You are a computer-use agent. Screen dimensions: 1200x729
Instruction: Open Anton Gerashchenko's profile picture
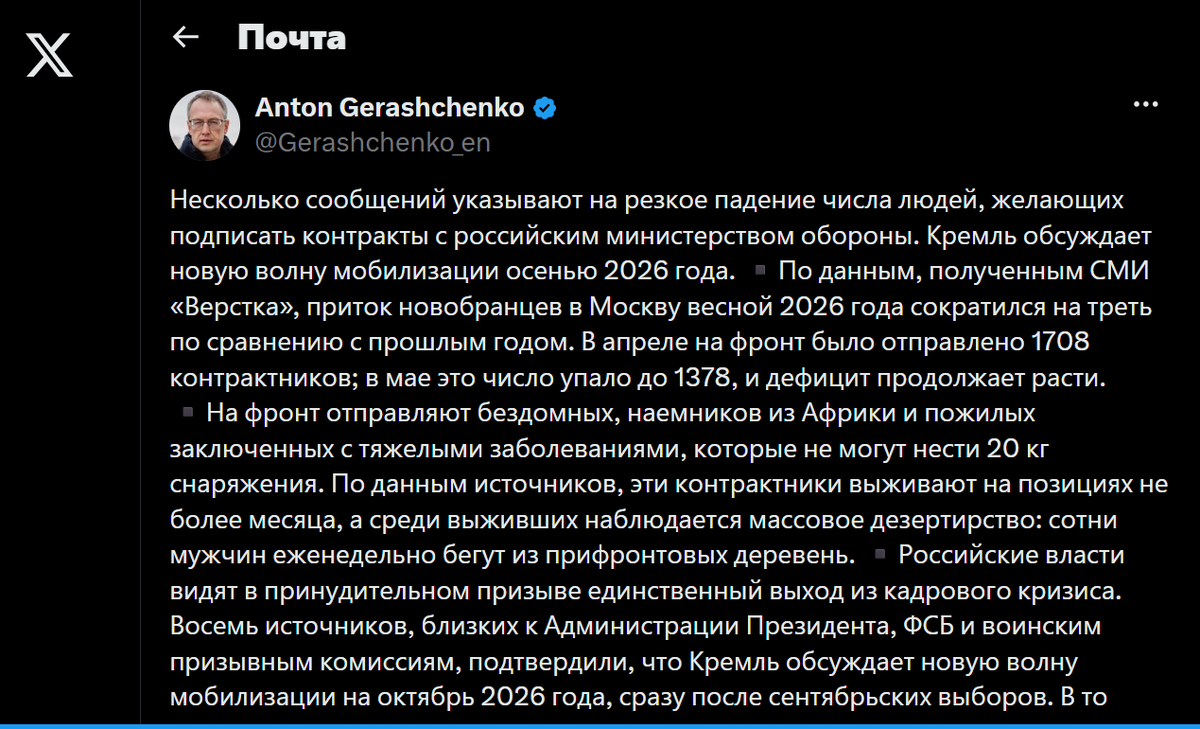pyautogui.click(x=205, y=125)
